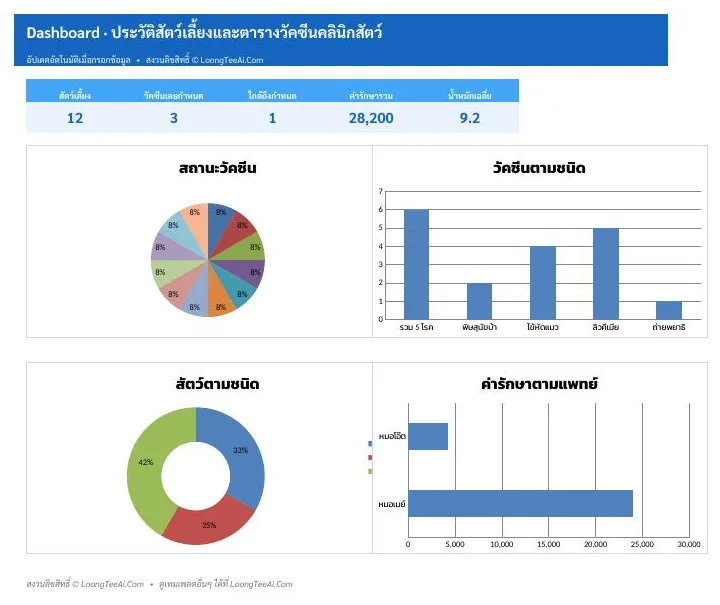The width and height of the screenshot is (720, 605).
Task: Click the 5,000 axis tick label
Action: [455, 544]
